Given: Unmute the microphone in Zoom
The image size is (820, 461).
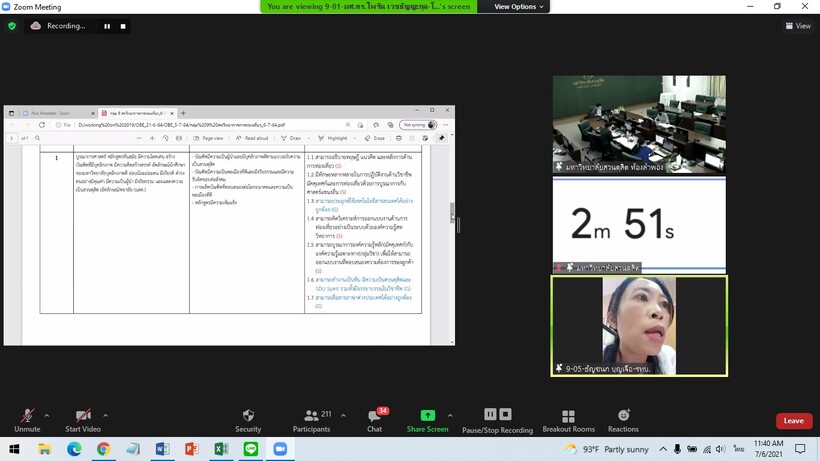Looking at the screenshot, I should (27, 416).
